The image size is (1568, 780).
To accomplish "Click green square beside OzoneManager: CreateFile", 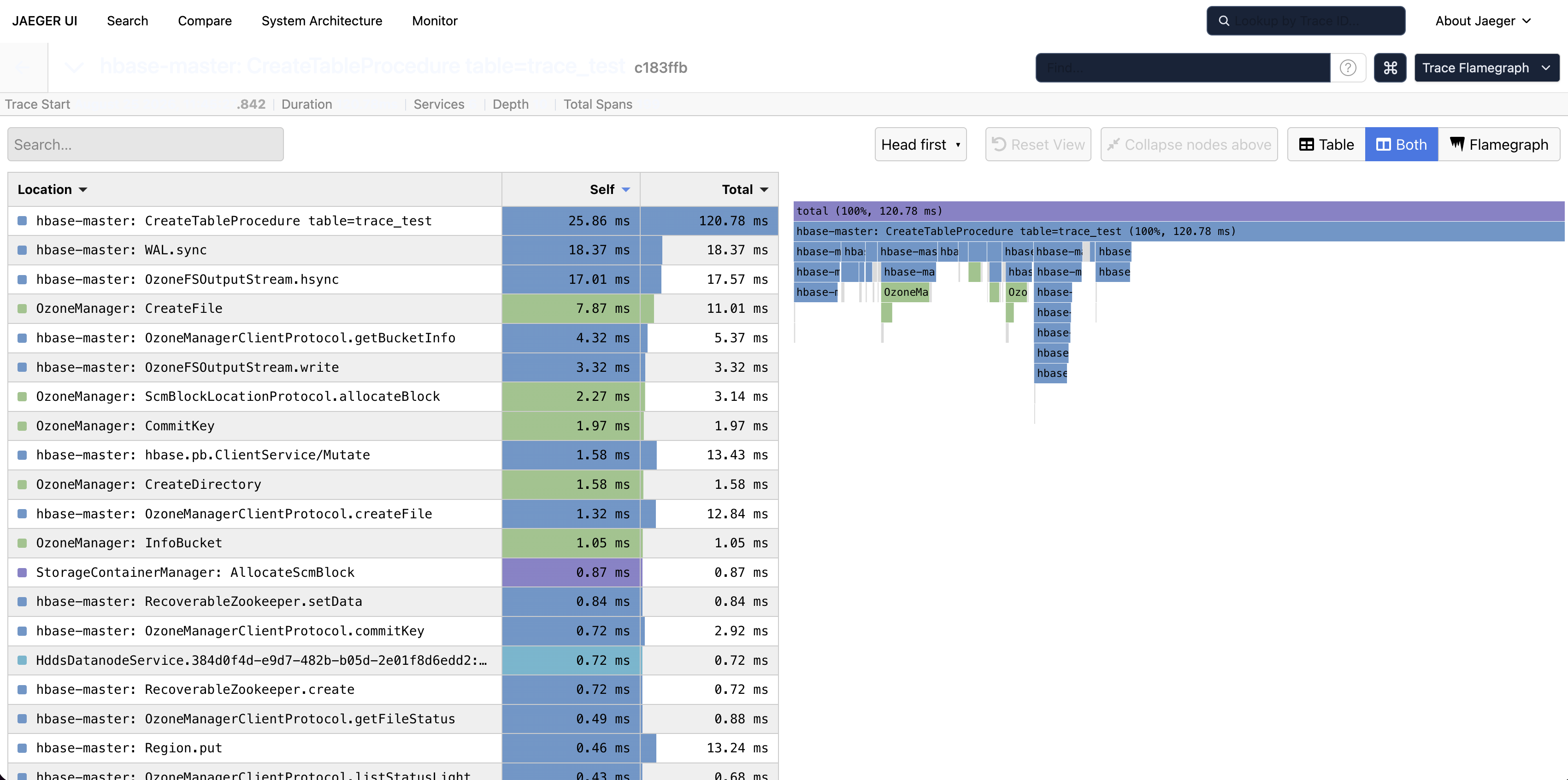I will [x=23, y=309].
